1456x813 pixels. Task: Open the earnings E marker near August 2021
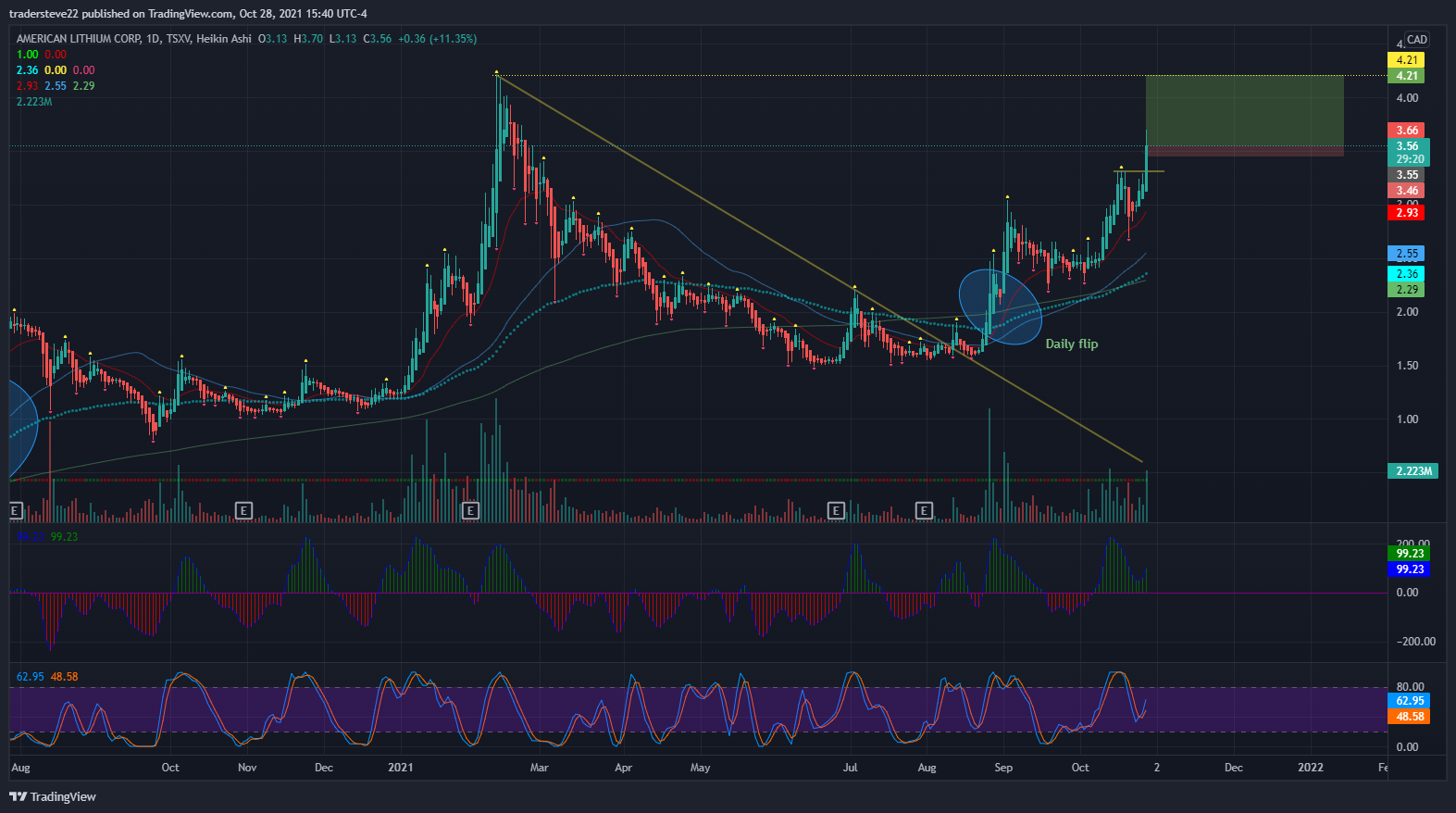click(924, 510)
